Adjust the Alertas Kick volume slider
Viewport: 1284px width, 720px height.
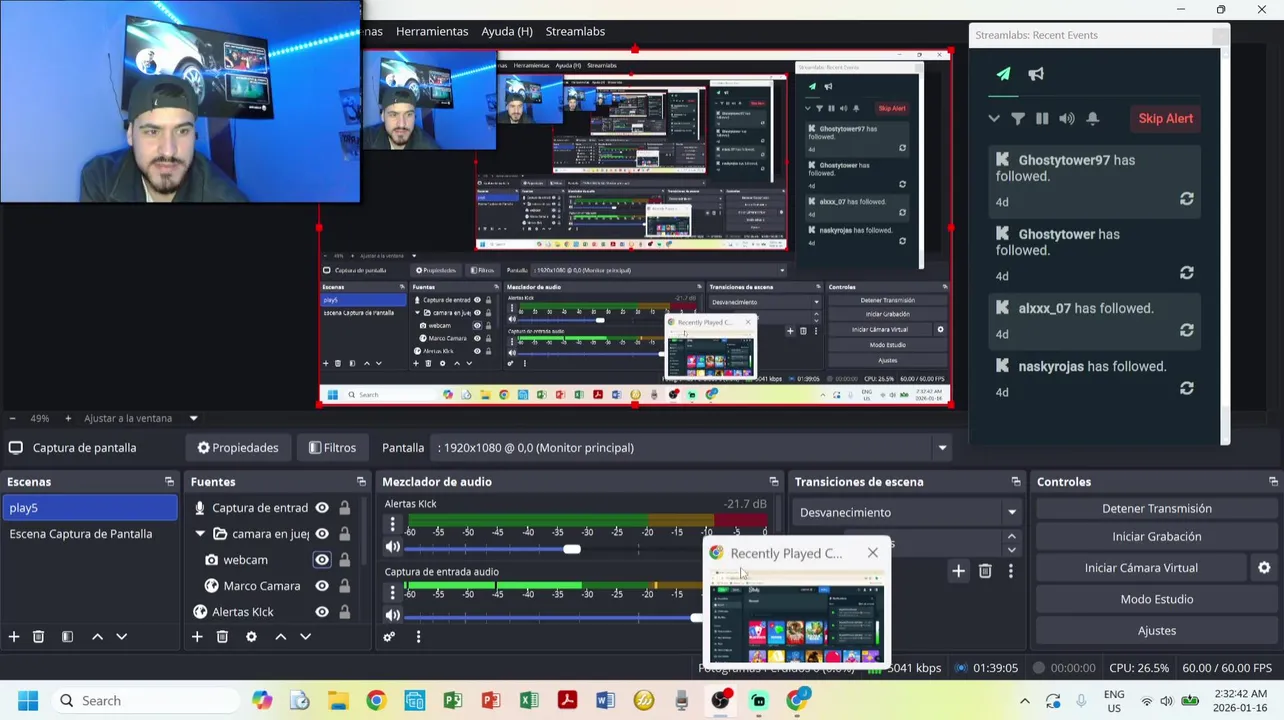571,548
